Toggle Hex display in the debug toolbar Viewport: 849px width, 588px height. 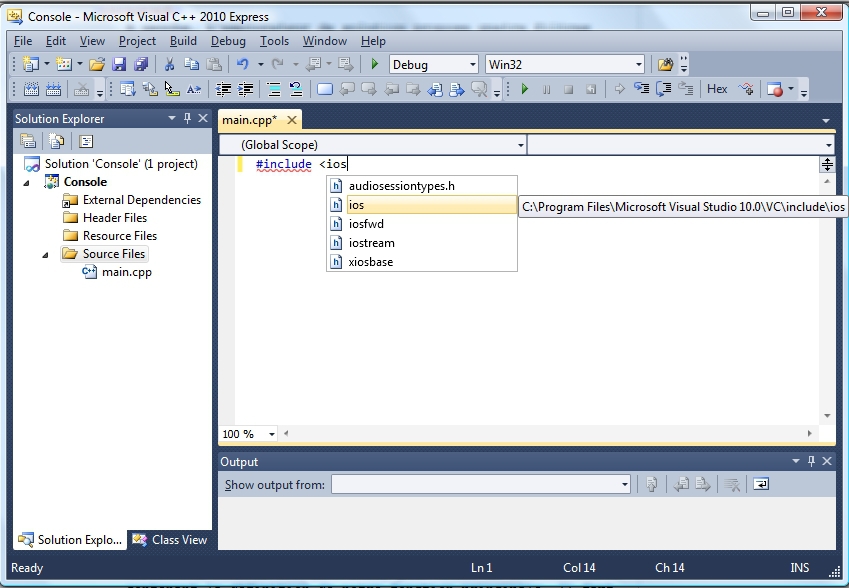(717, 89)
